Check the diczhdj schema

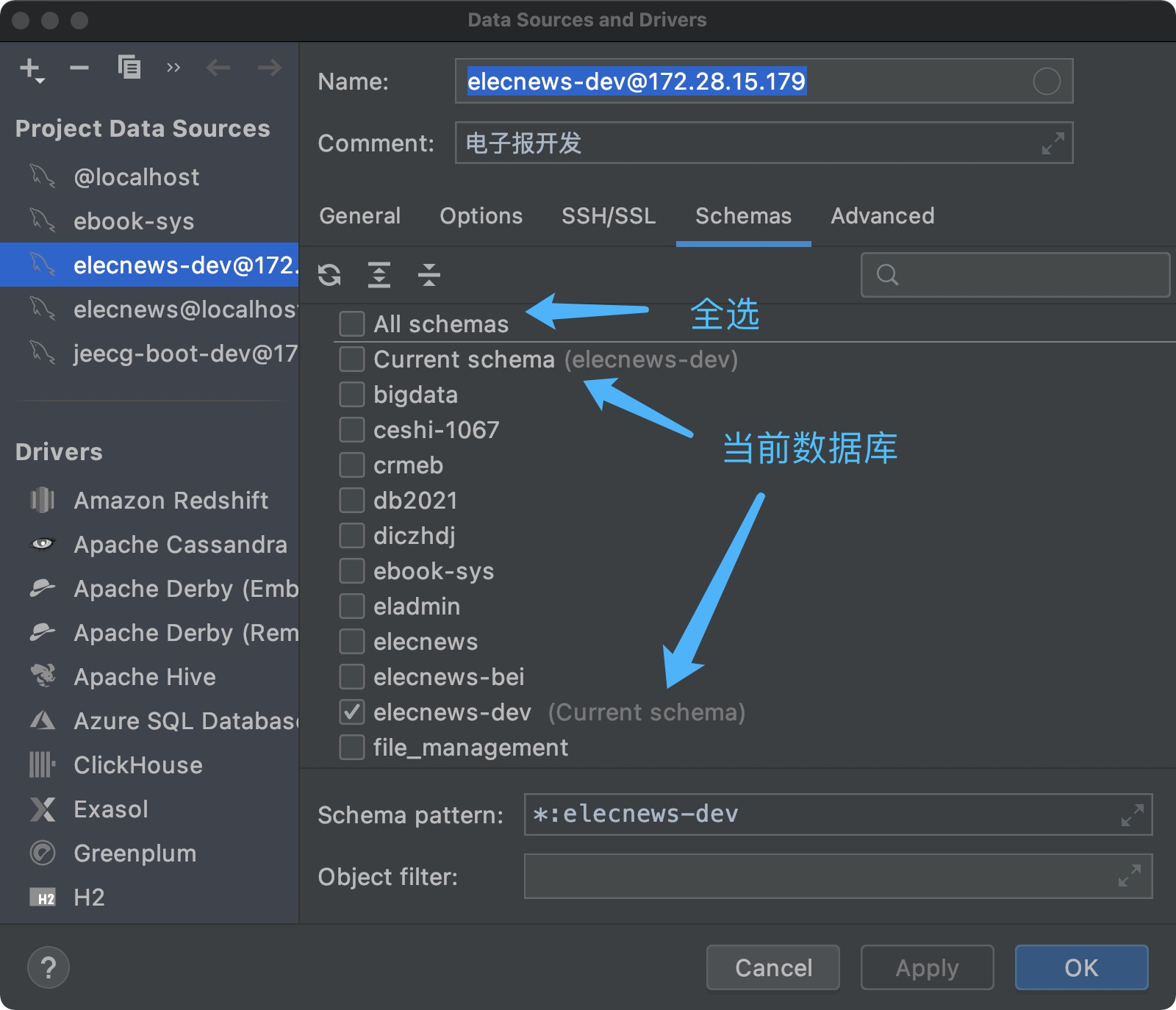(x=352, y=536)
